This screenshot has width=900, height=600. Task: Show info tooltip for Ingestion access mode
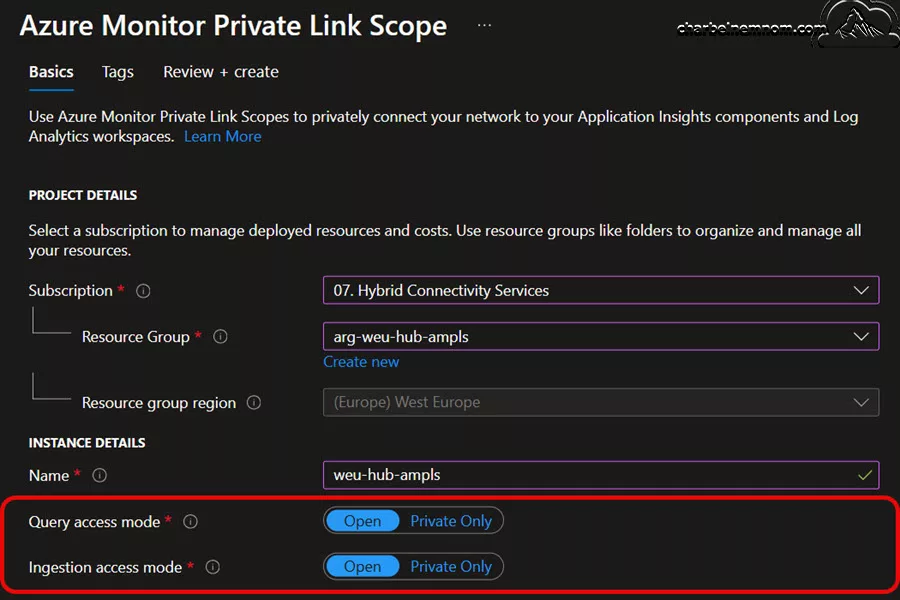(x=212, y=567)
